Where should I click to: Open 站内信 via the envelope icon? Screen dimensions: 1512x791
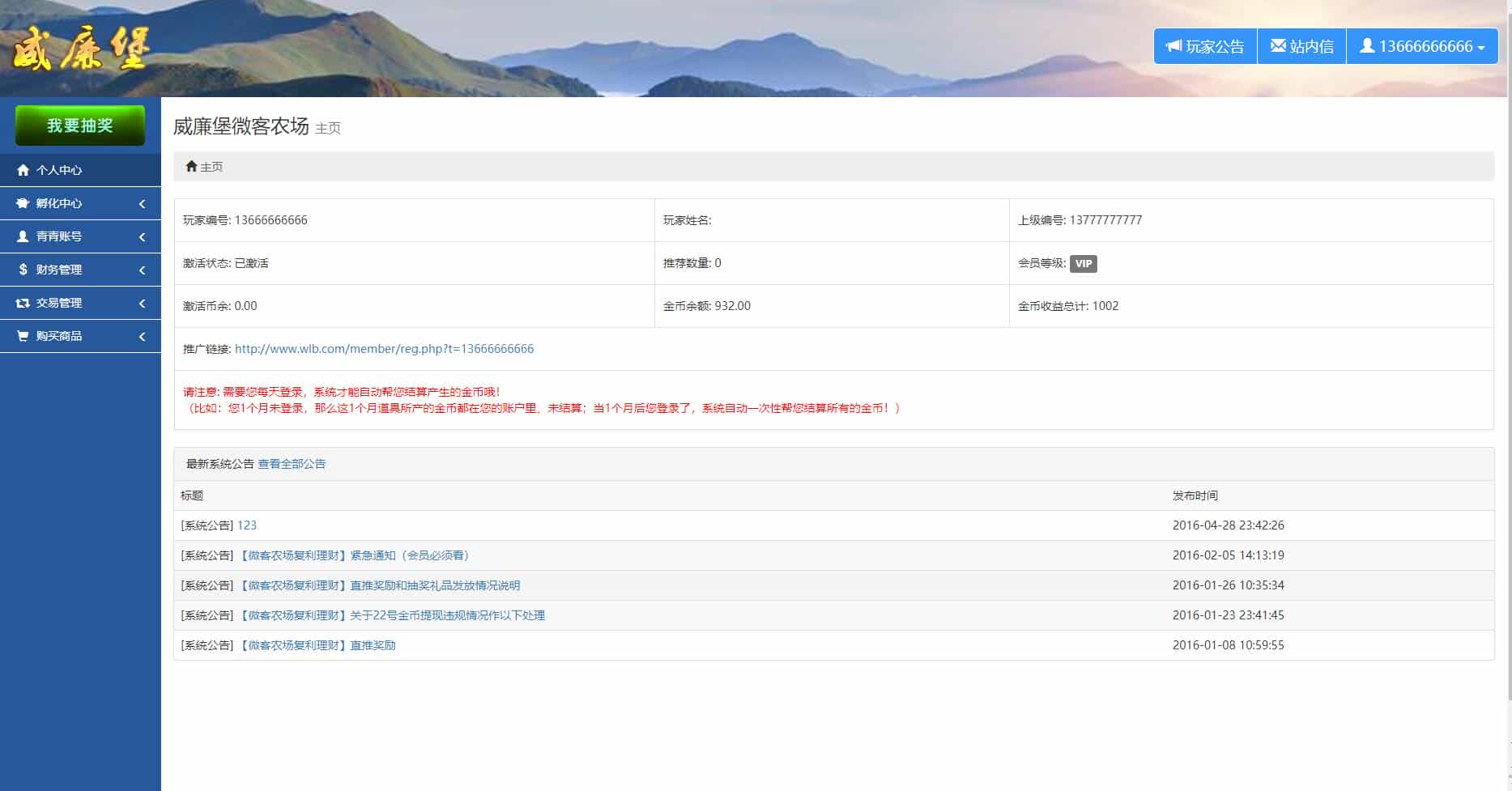click(x=1278, y=45)
